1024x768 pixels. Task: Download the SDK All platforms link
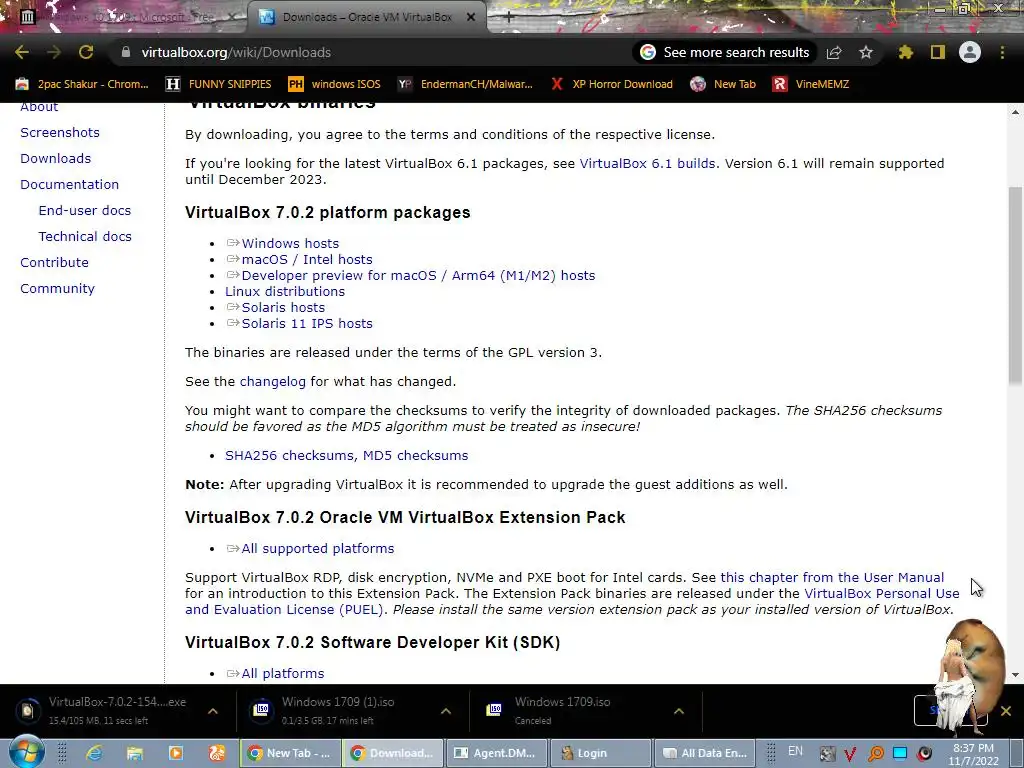click(282, 673)
